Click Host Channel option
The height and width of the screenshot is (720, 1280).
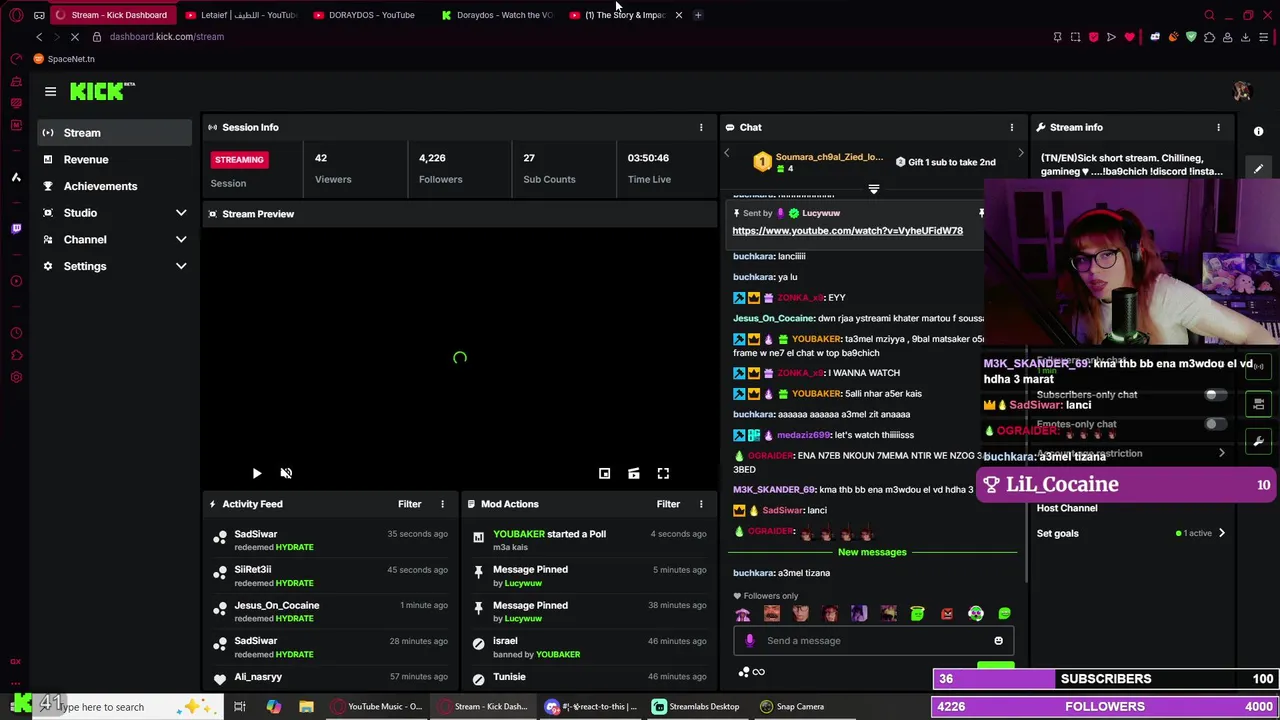pyautogui.click(x=1067, y=508)
